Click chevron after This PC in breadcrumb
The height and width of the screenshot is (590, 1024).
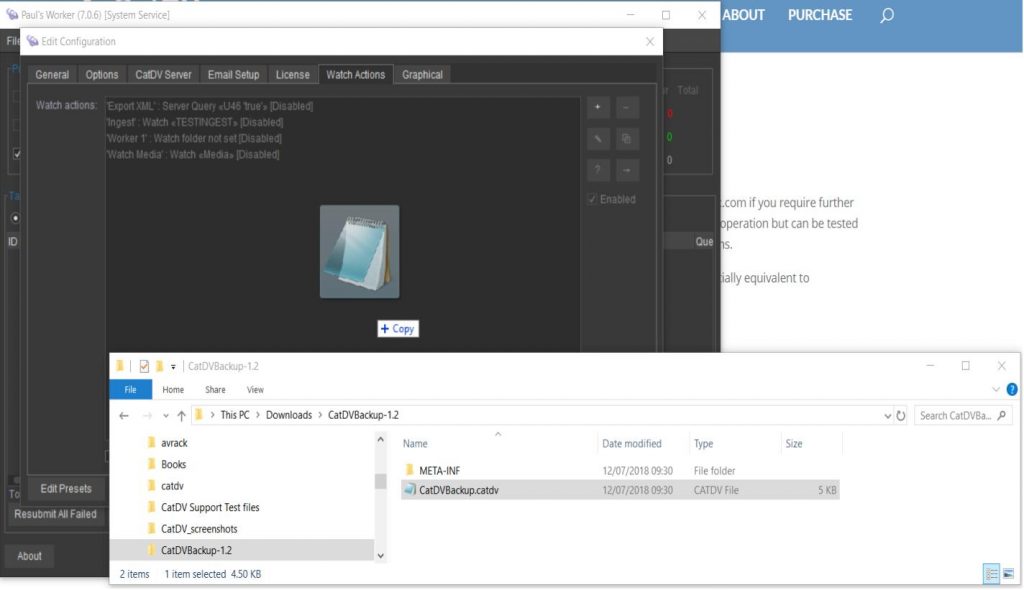click(x=258, y=416)
